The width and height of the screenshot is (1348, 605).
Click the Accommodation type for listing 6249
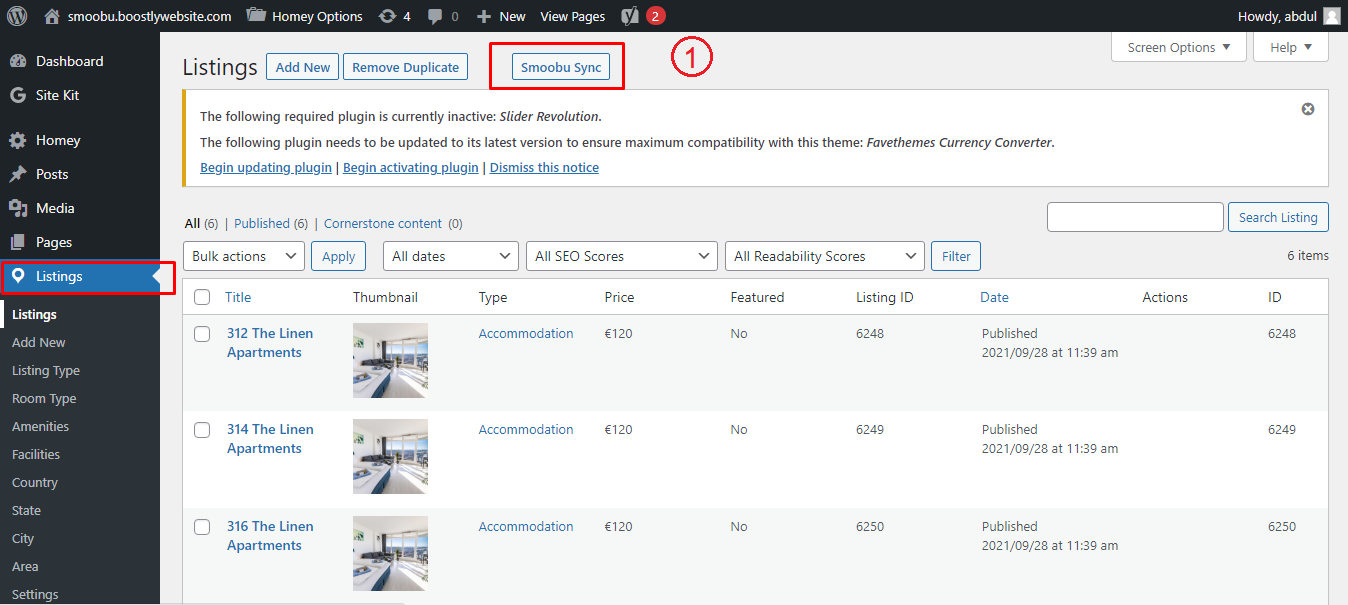(526, 429)
